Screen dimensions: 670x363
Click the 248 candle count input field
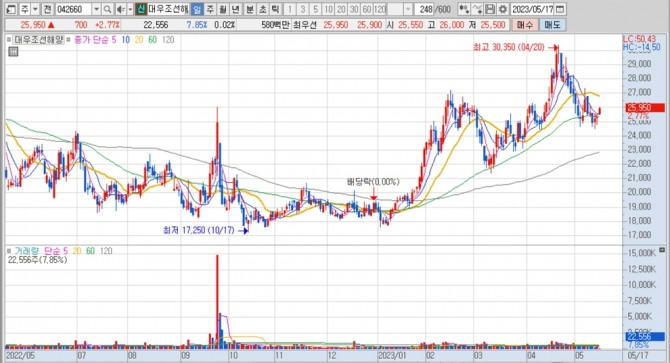point(424,9)
